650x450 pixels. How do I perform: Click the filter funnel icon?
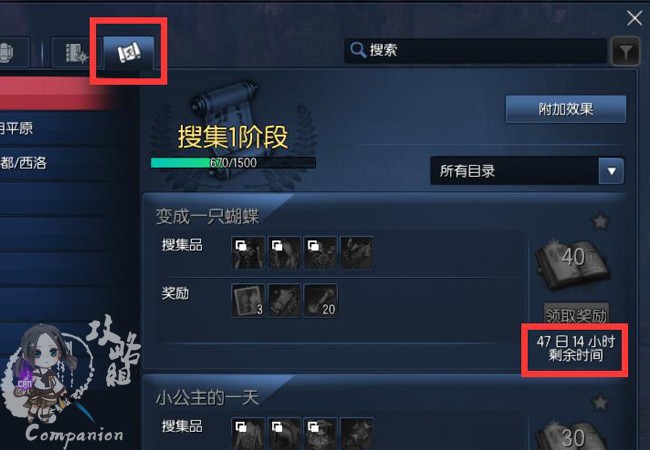coord(626,51)
